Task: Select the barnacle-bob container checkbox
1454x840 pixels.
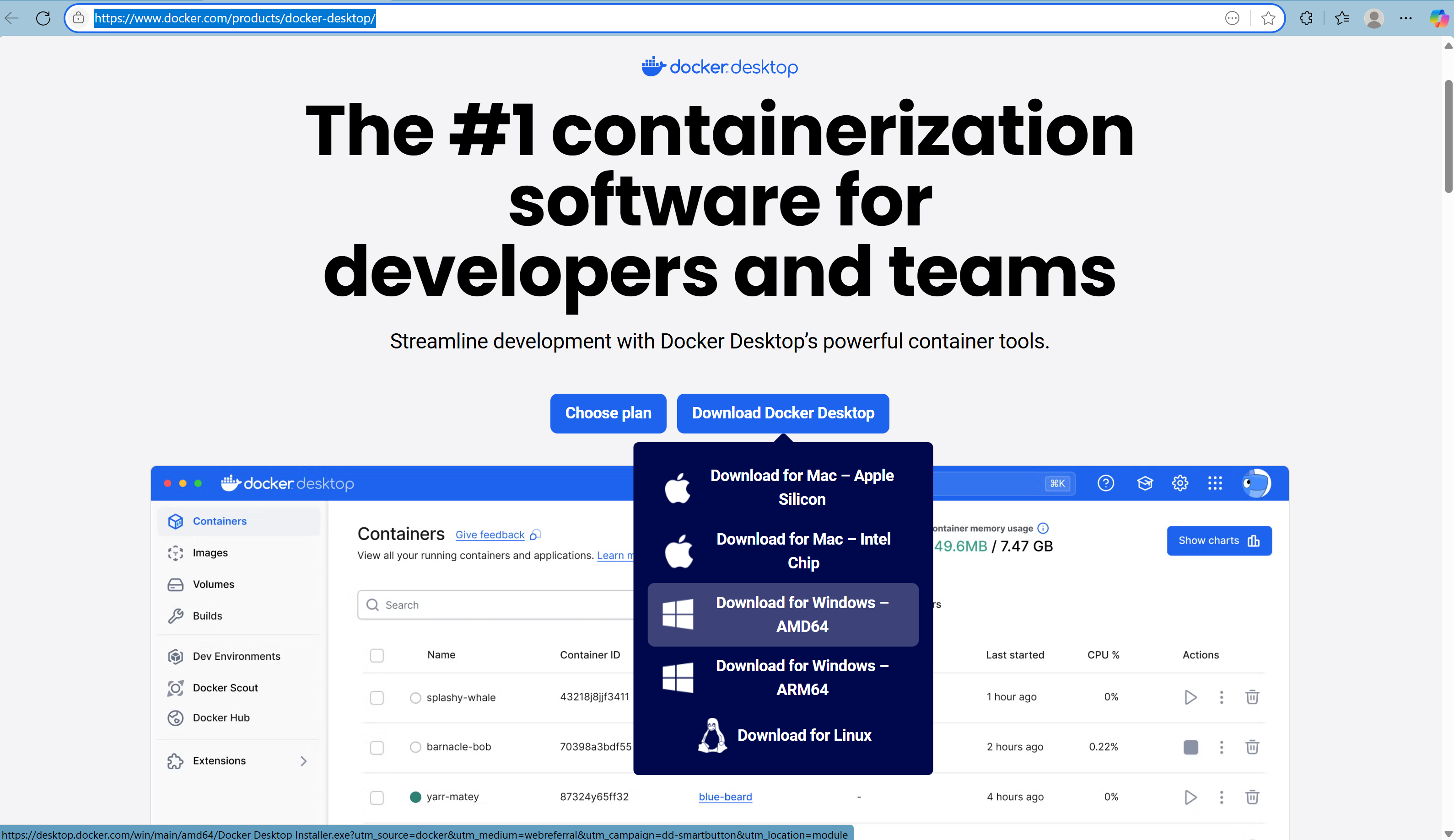Action: tap(377, 747)
